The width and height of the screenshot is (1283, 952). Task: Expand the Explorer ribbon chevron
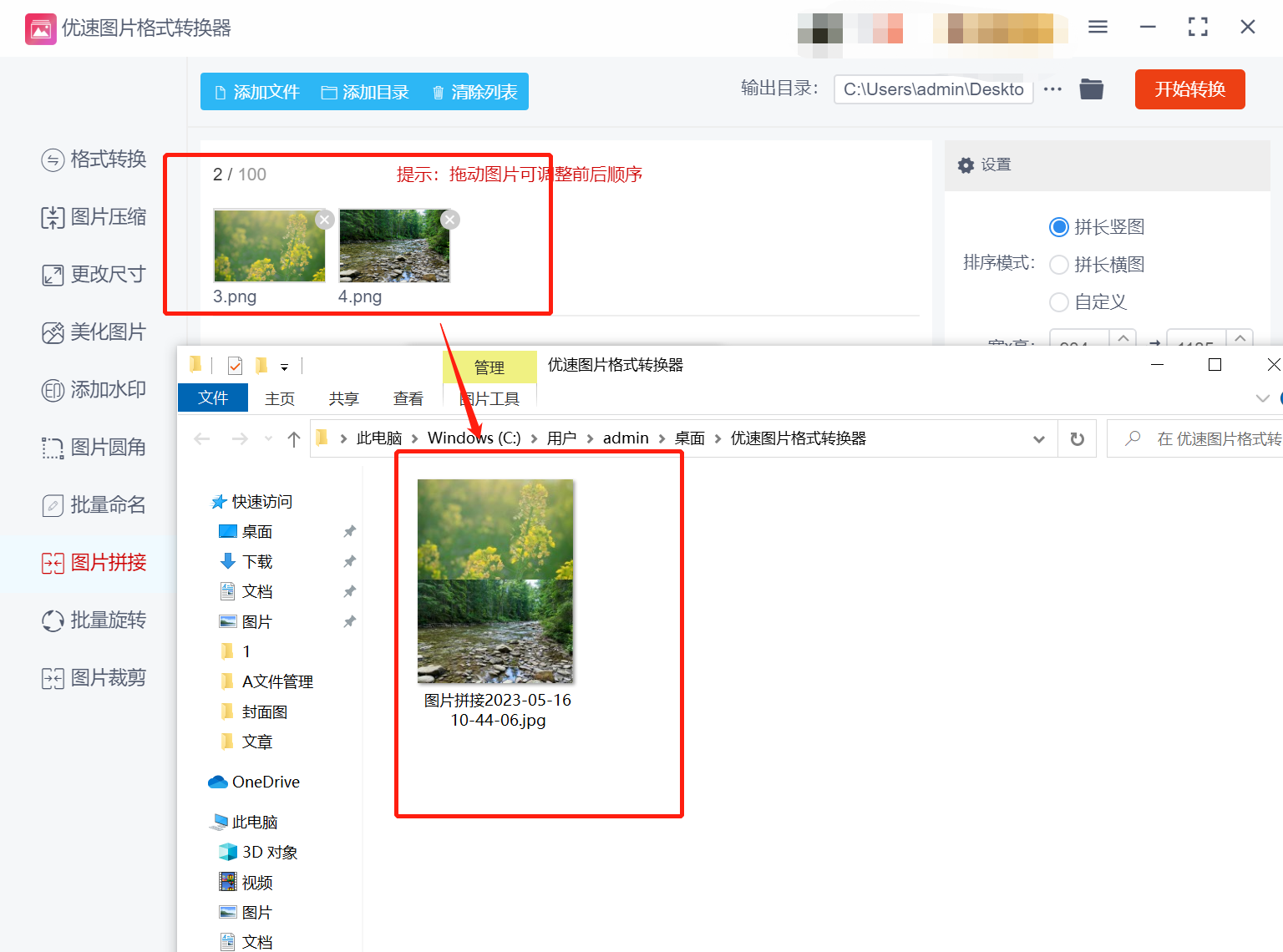pos(1262,398)
